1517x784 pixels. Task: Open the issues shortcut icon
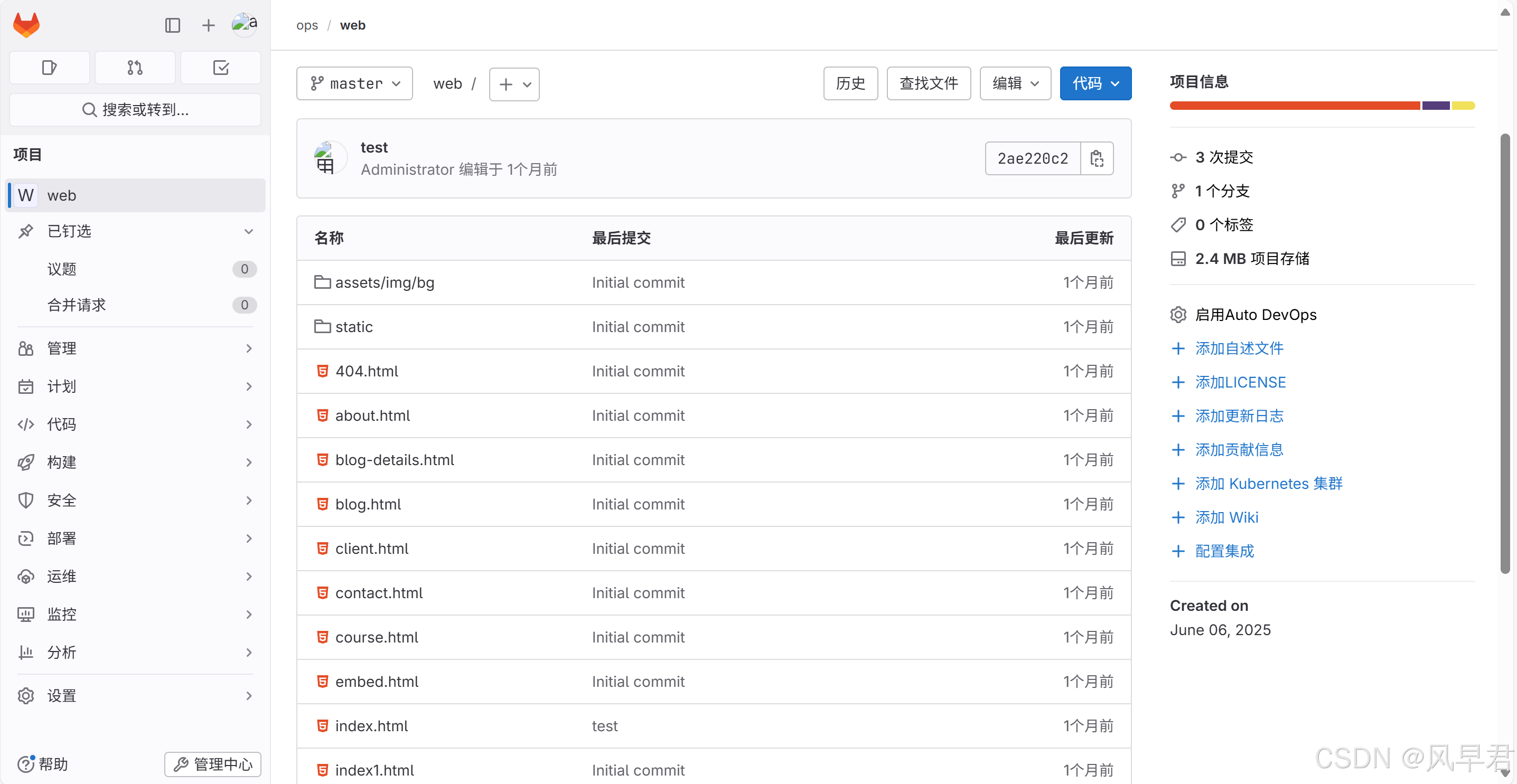[x=50, y=68]
